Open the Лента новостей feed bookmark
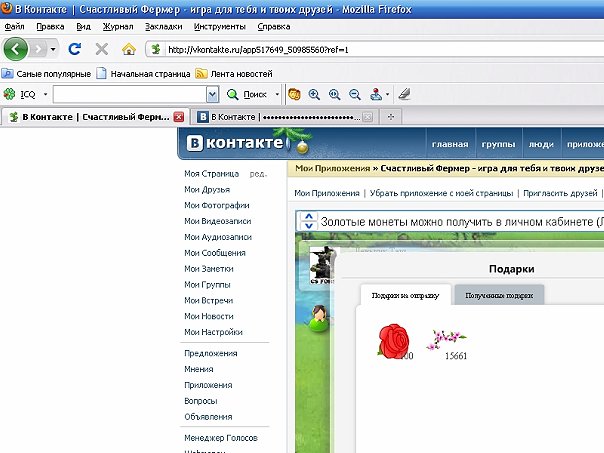Viewport: 604px width, 453px height. pyautogui.click(x=234, y=74)
